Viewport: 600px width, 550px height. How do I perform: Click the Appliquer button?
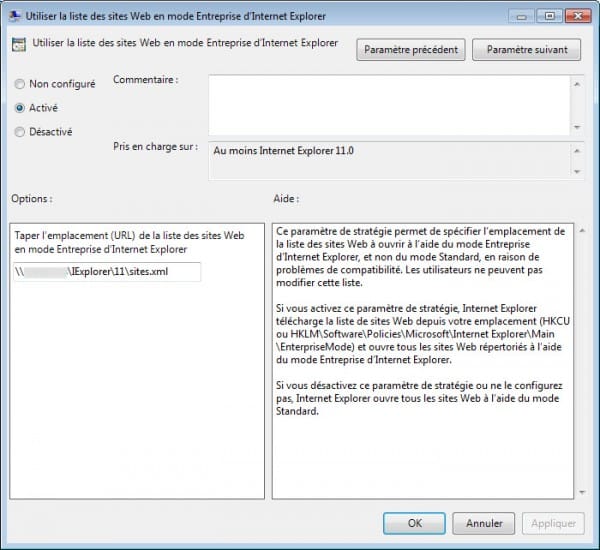[x=553, y=523]
